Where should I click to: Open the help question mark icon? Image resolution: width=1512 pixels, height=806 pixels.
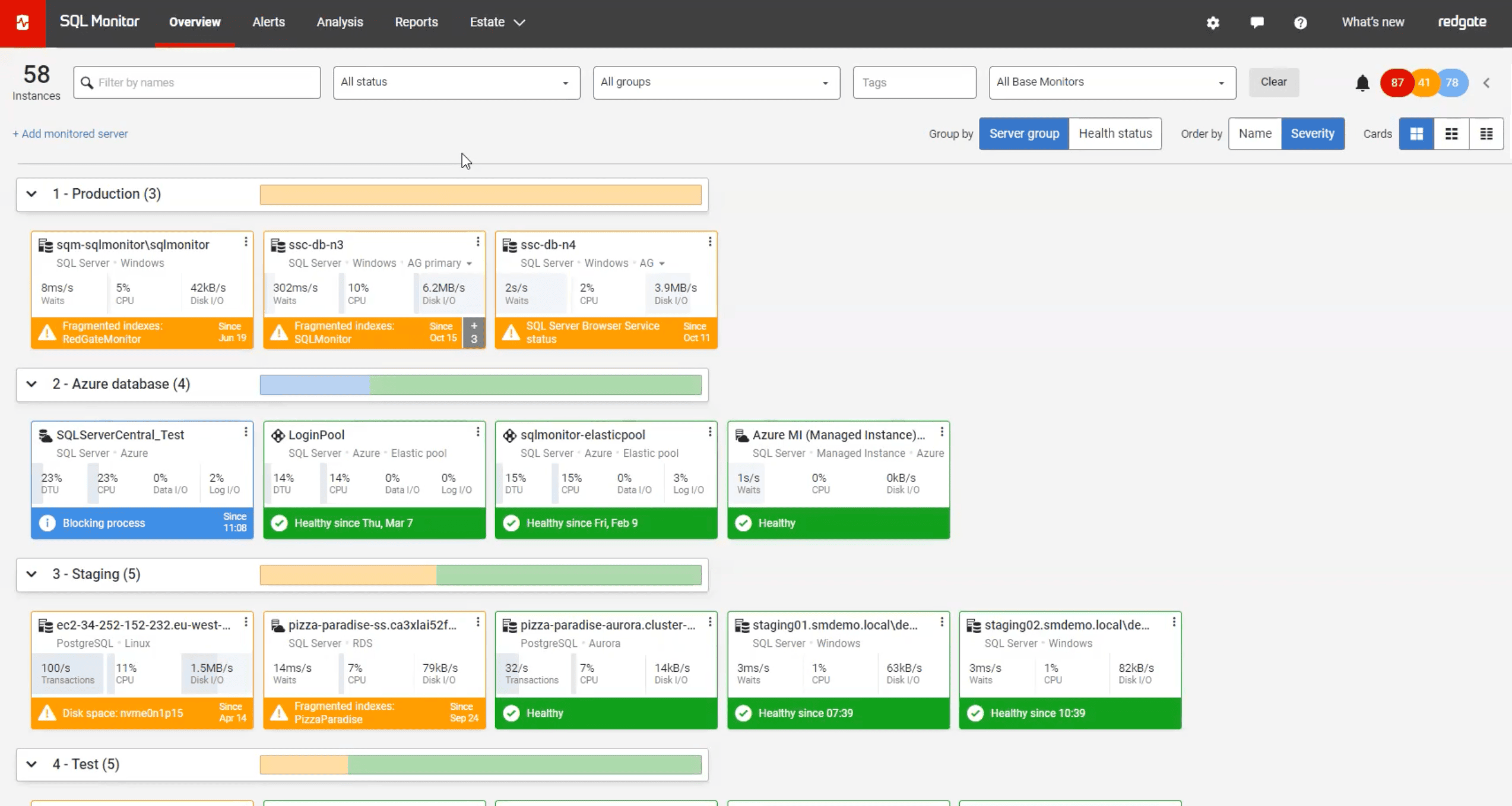tap(1300, 23)
